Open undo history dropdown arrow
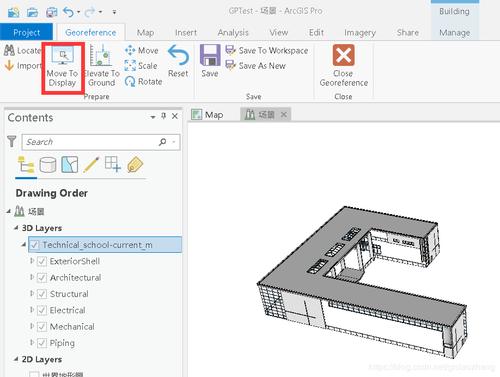This screenshot has height=377, width=500. coord(79,12)
